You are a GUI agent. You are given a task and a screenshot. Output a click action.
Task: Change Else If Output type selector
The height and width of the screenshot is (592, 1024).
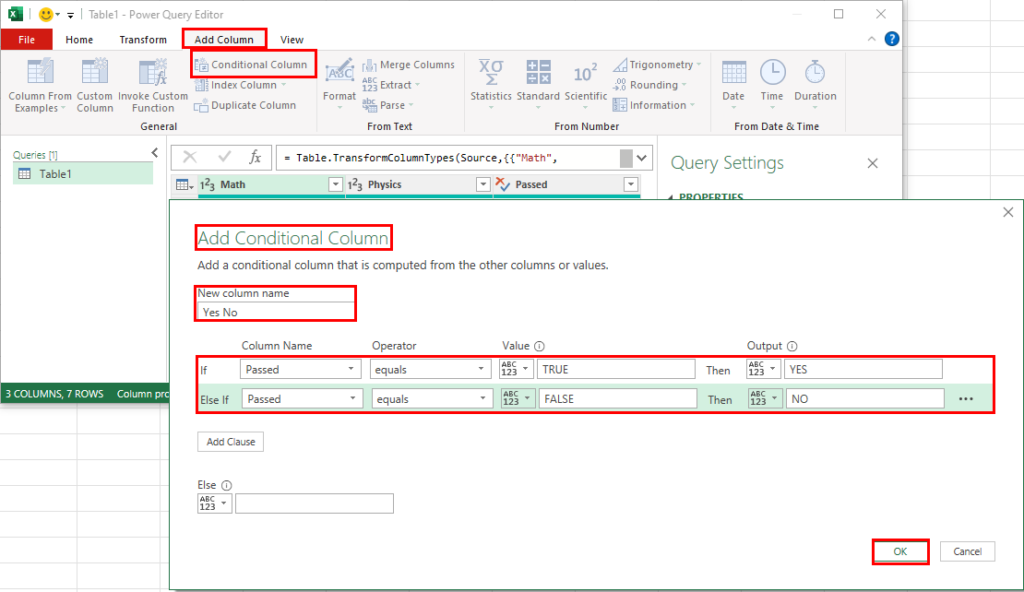(x=765, y=399)
